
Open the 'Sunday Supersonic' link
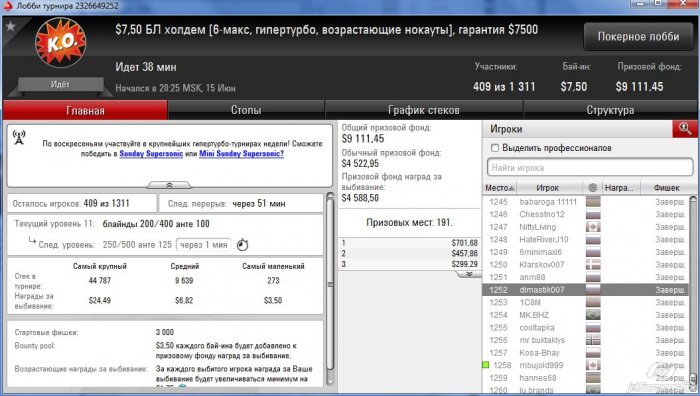coord(151,154)
